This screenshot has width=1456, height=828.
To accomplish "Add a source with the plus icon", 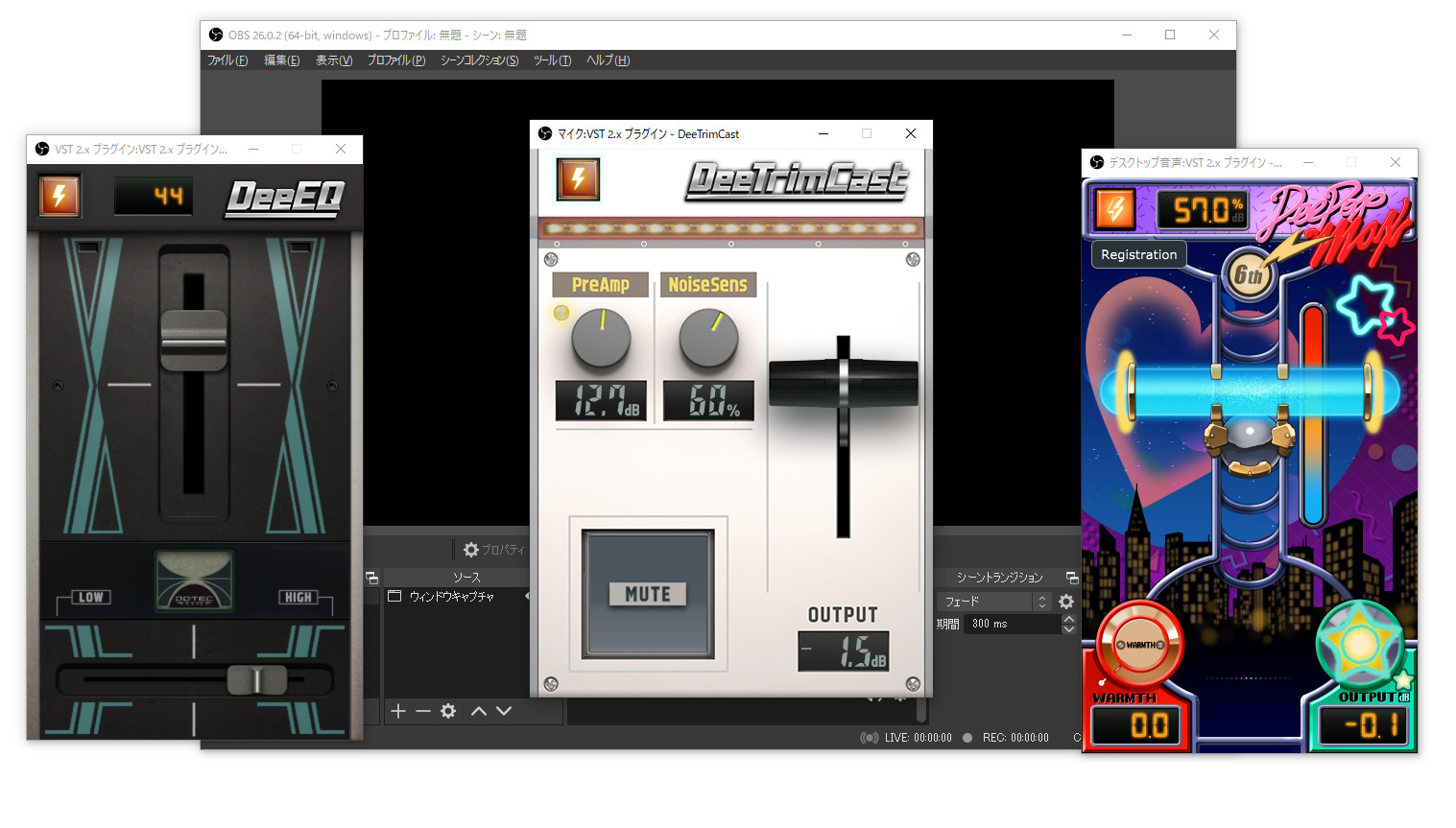I will 398,711.
